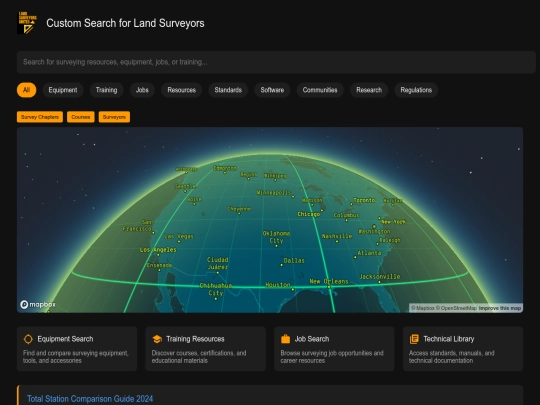Click the Equipment Search crosshair icon
Viewport: 540px width, 405px height.
click(x=28, y=339)
